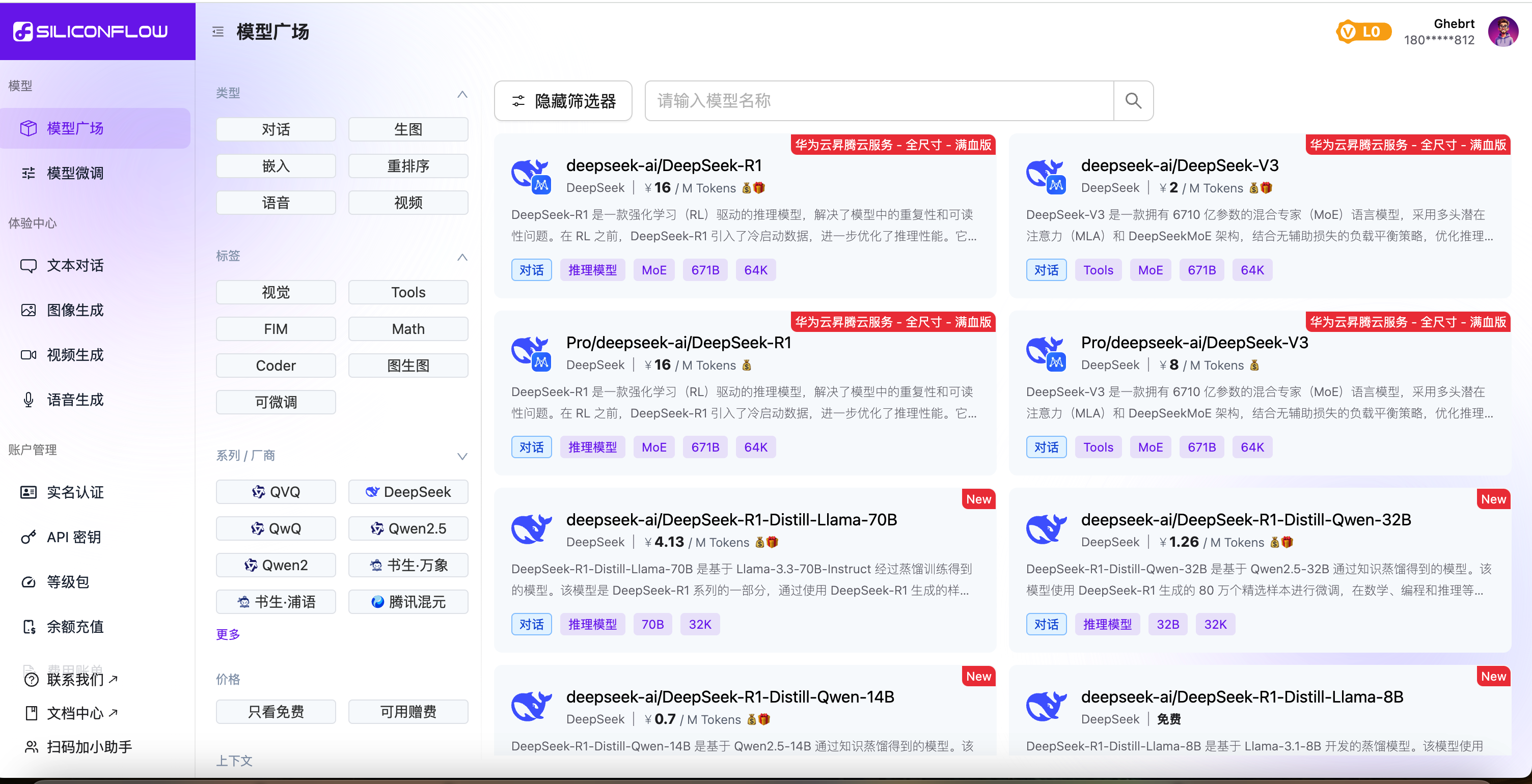1532x784 pixels.
Task: Collapse the 类型 filter section
Action: click(x=462, y=94)
